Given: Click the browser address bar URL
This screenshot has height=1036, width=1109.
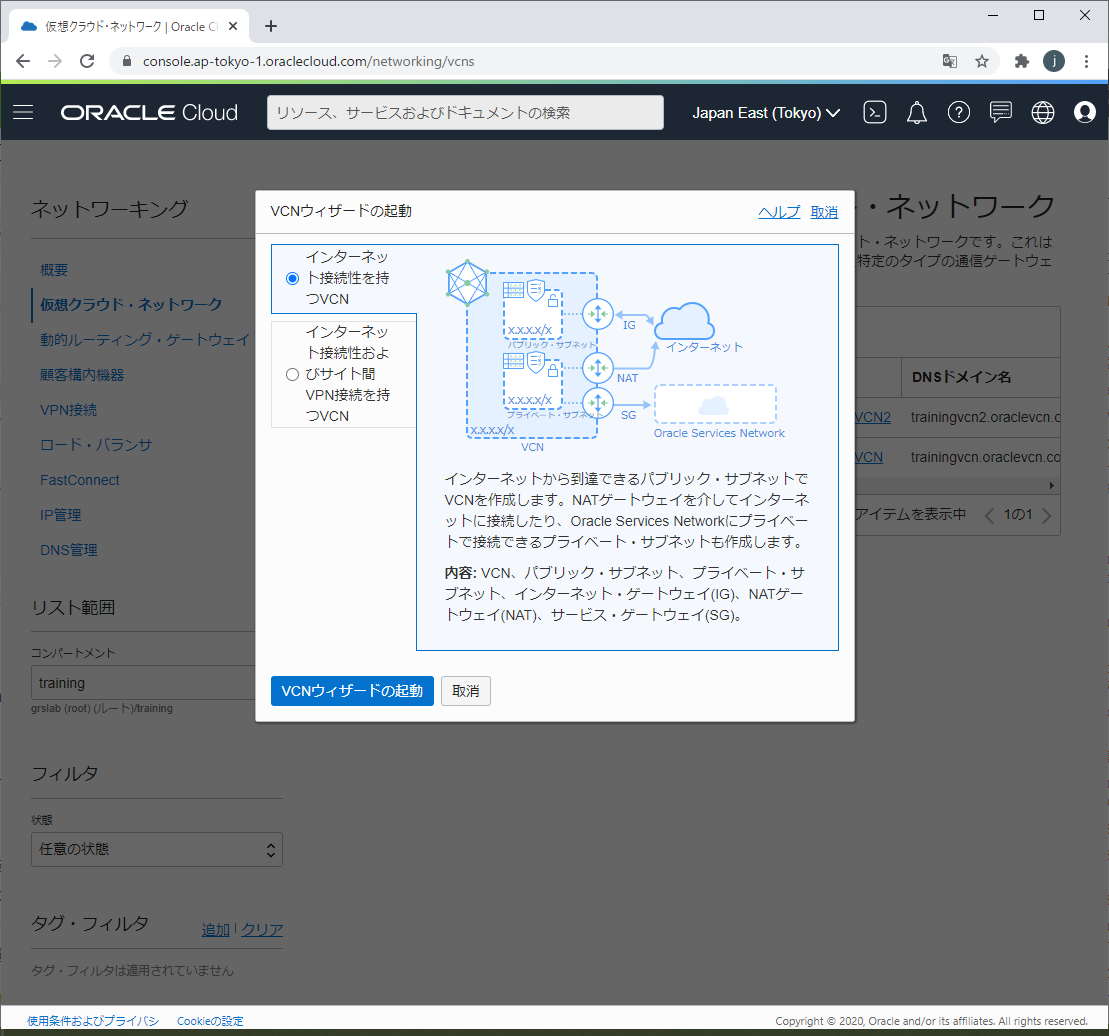Looking at the screenshot, I should tap(308, 62).
